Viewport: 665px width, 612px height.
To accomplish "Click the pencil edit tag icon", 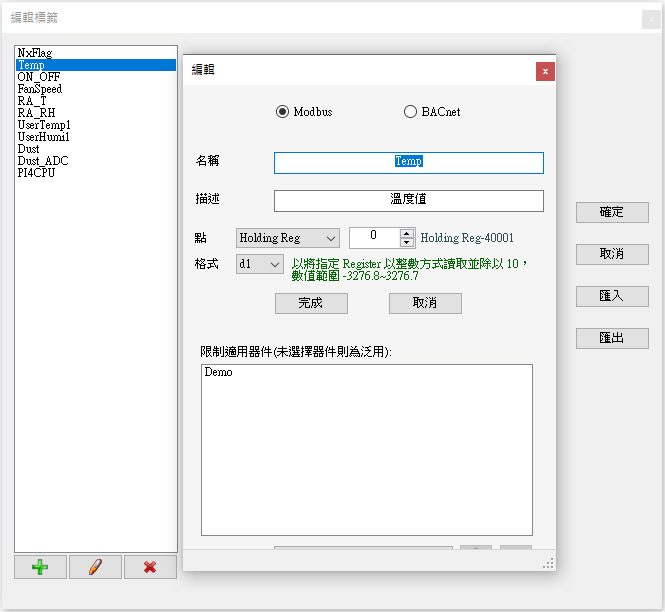I will [x=95, y=567].
